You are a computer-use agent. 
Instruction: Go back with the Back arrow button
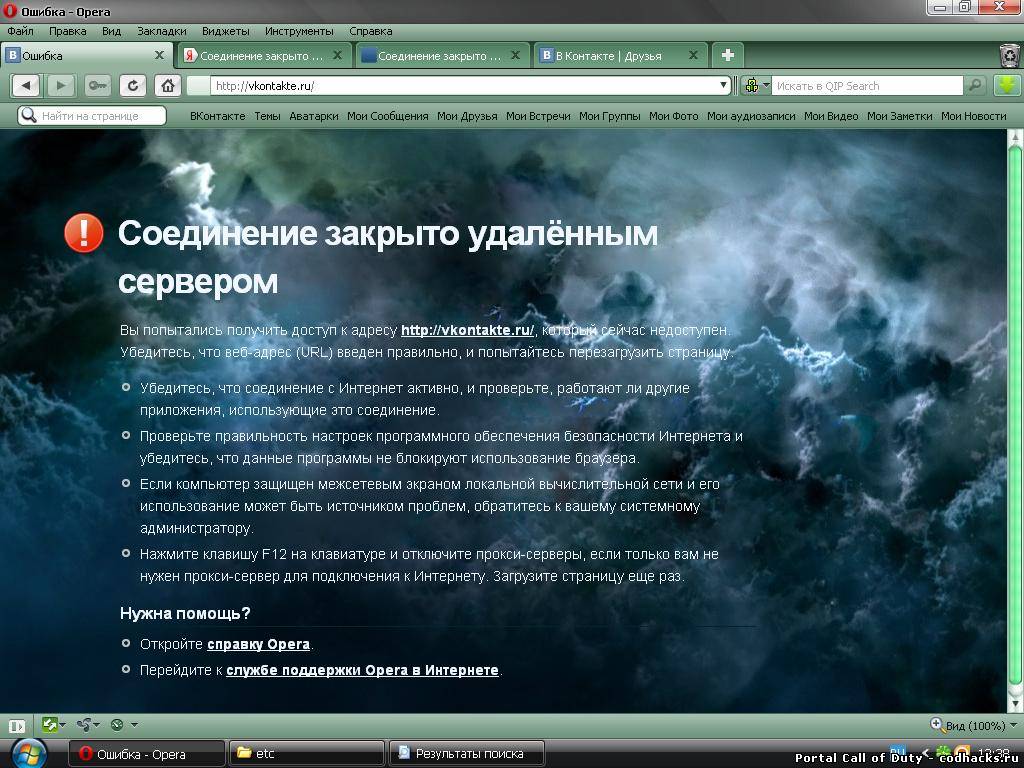(x=26, y=86)
